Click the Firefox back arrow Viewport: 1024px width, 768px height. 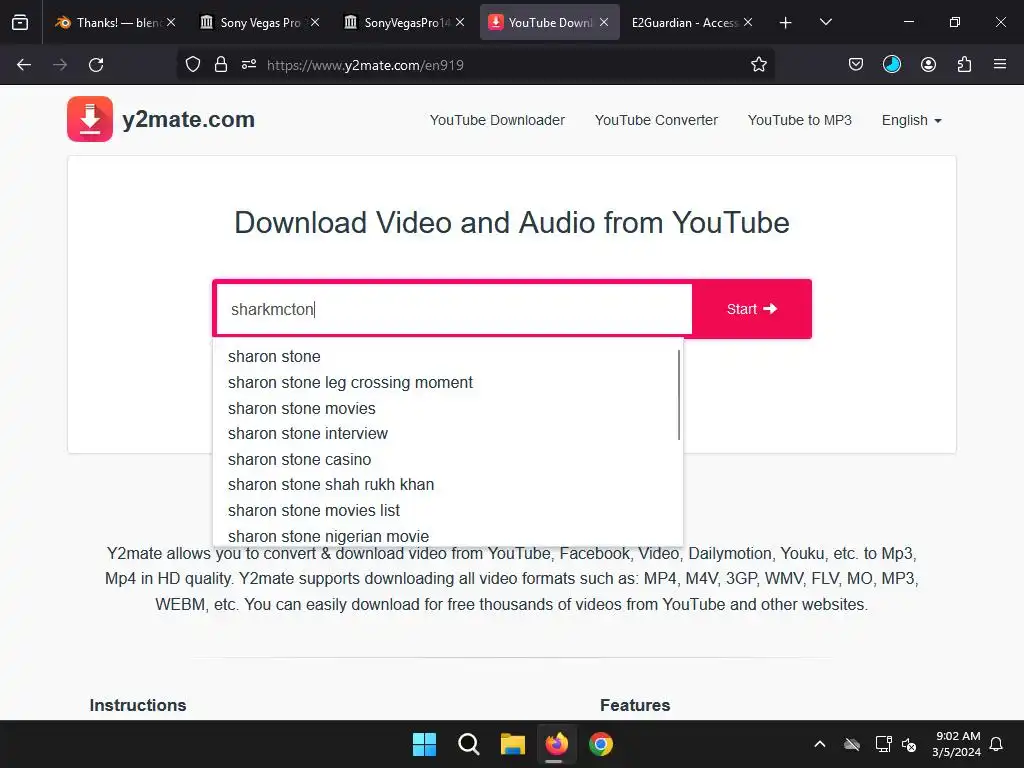pyautogui.click(x=24, y=65)
